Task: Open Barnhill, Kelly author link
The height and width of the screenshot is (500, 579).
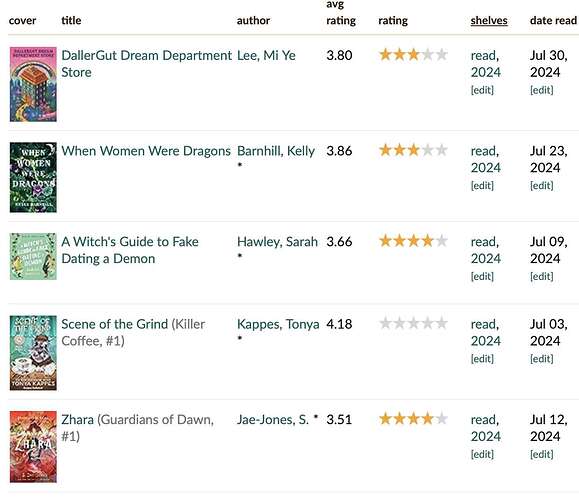Action: coord(276,151)
